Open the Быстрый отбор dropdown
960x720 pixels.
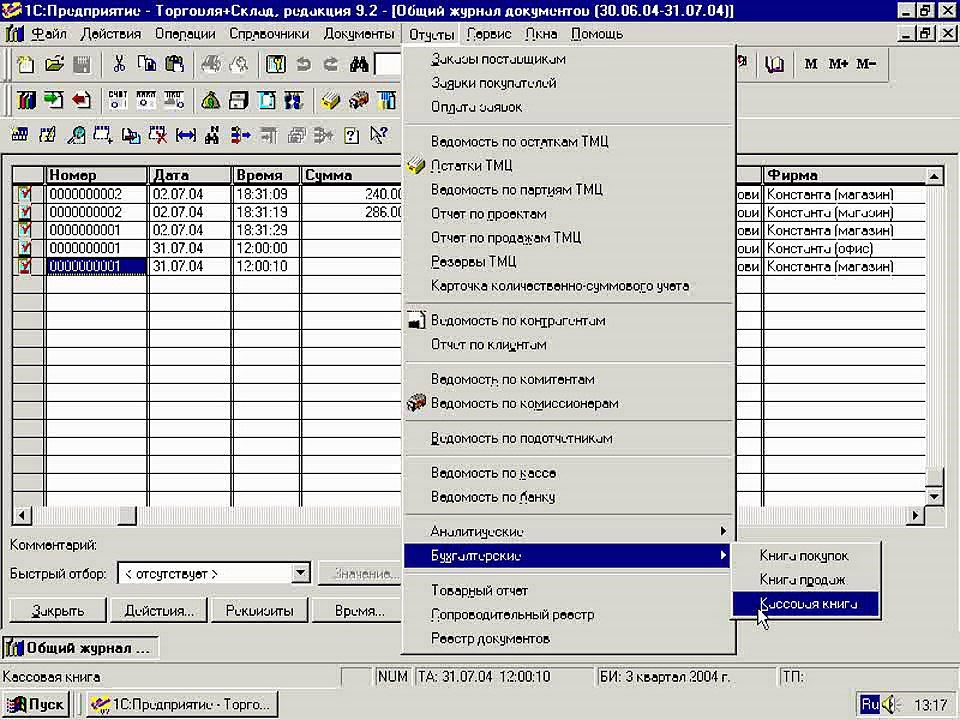[300, 574]
